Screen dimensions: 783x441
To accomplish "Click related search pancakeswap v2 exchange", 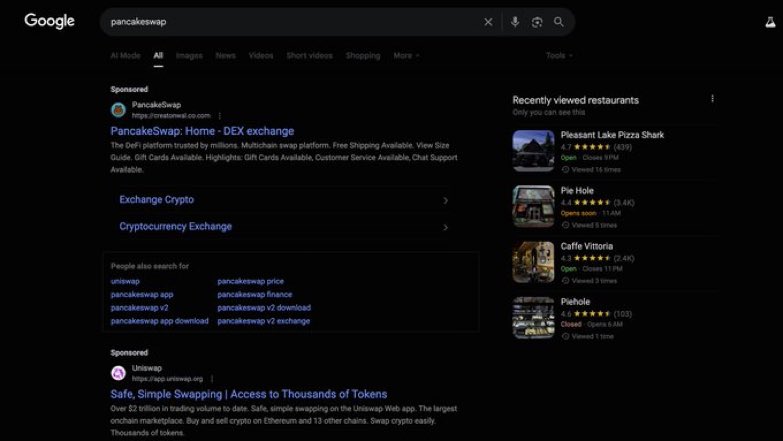I will click(264, 321).
